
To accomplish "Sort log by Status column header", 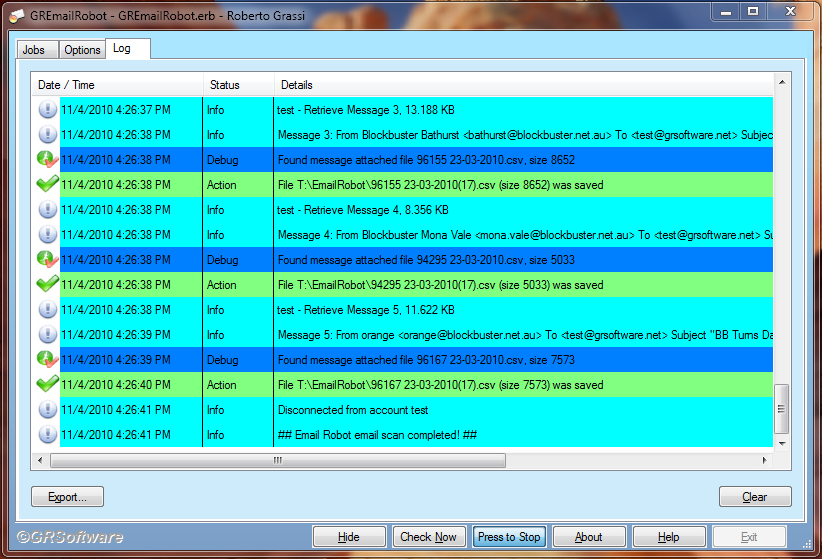I will click(x=238, y=85).
